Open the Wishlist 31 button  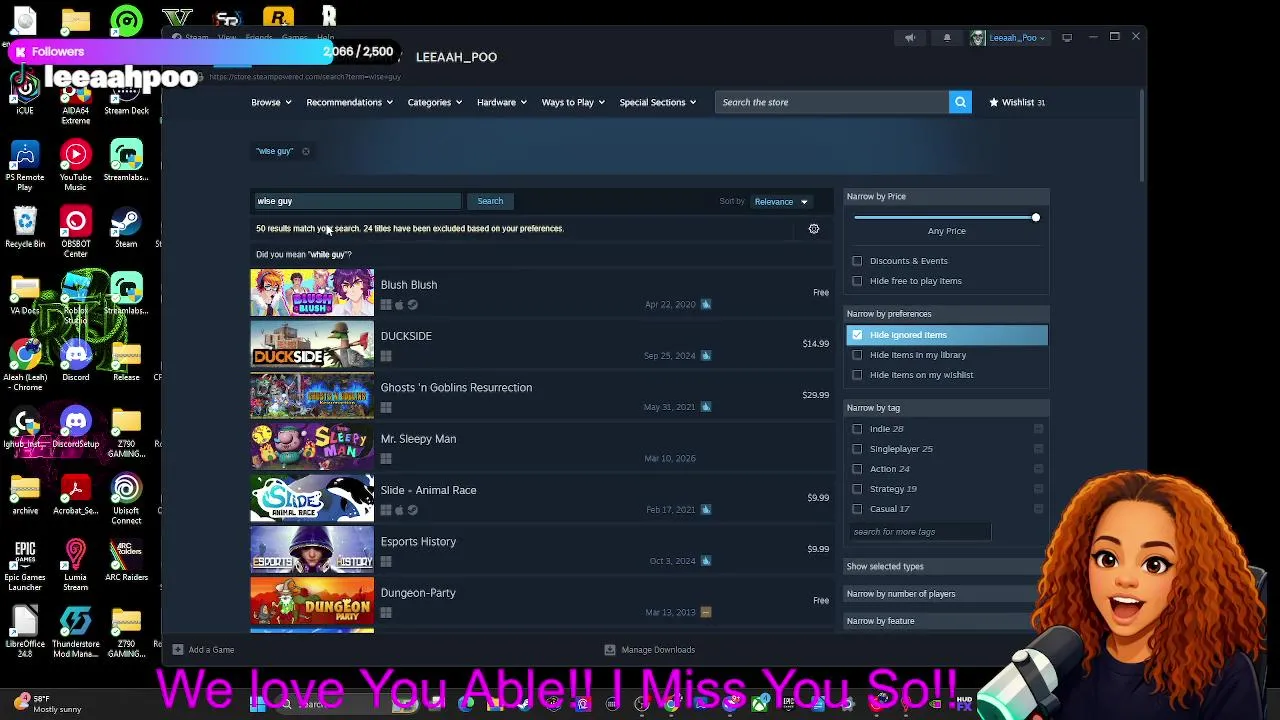click(x=1017, y=102)
